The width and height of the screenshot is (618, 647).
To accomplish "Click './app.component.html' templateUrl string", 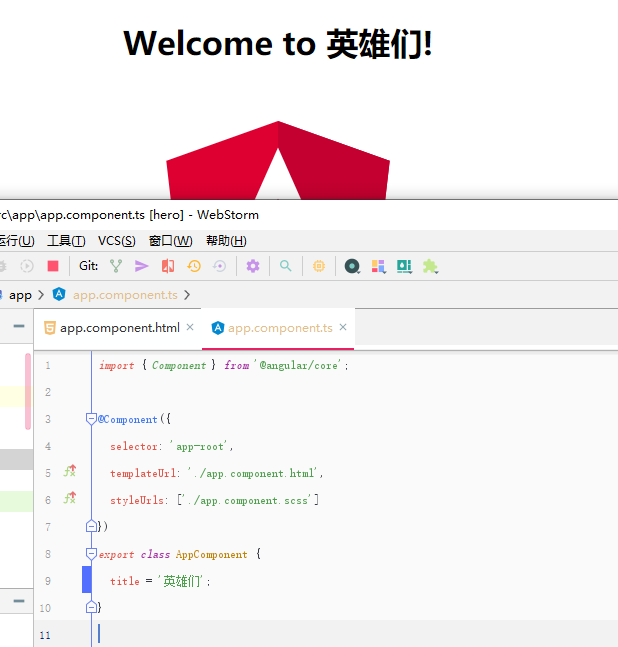I will click(253, 473).
